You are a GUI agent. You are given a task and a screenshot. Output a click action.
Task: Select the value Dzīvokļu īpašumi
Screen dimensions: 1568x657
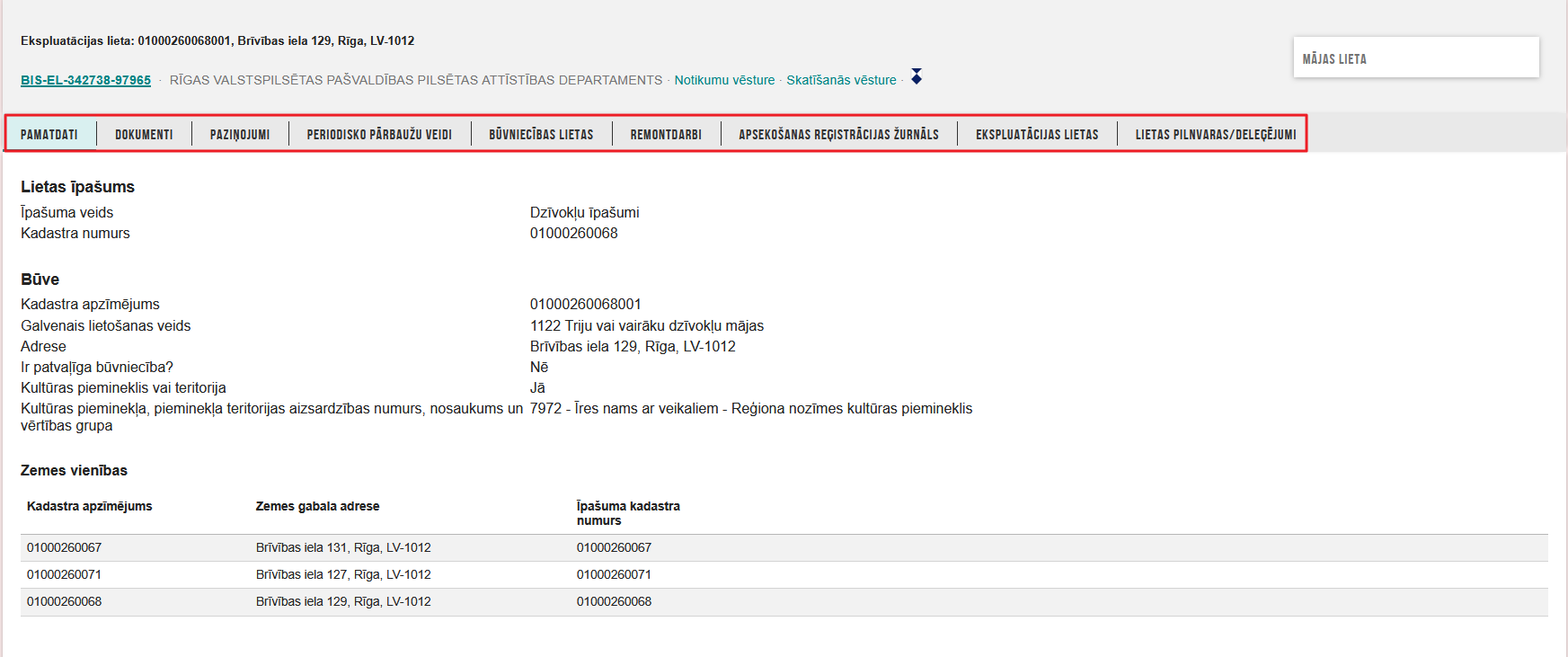585,212
